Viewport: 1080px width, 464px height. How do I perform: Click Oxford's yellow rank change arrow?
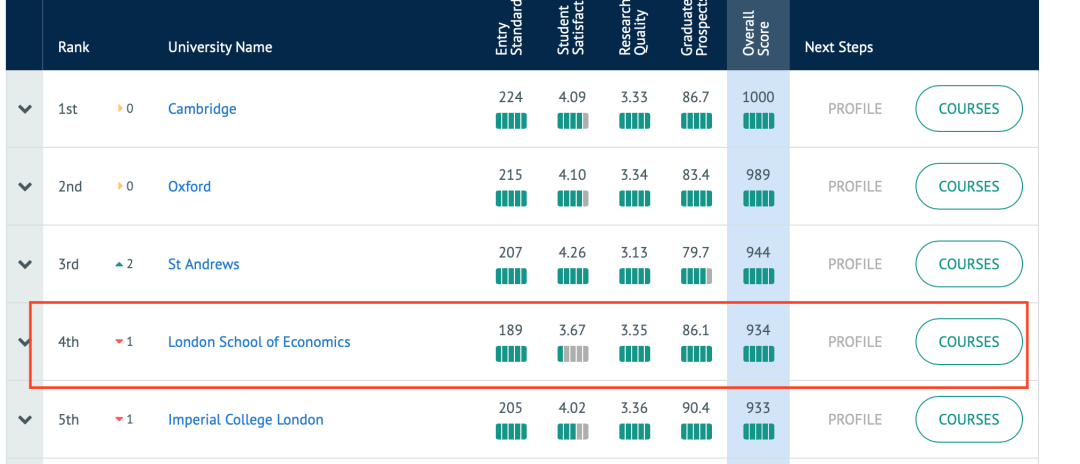tap(121, 187)
